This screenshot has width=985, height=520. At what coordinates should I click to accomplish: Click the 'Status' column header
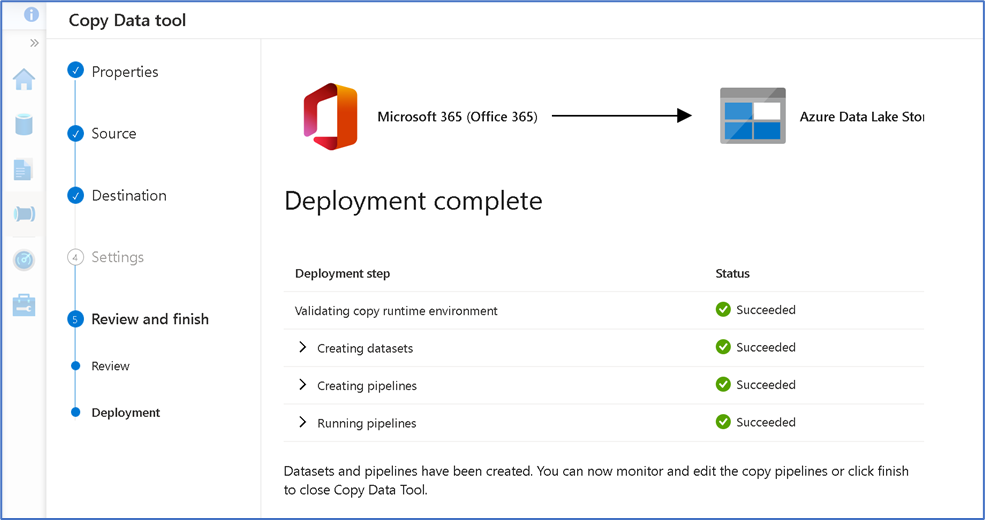[732, 273]
